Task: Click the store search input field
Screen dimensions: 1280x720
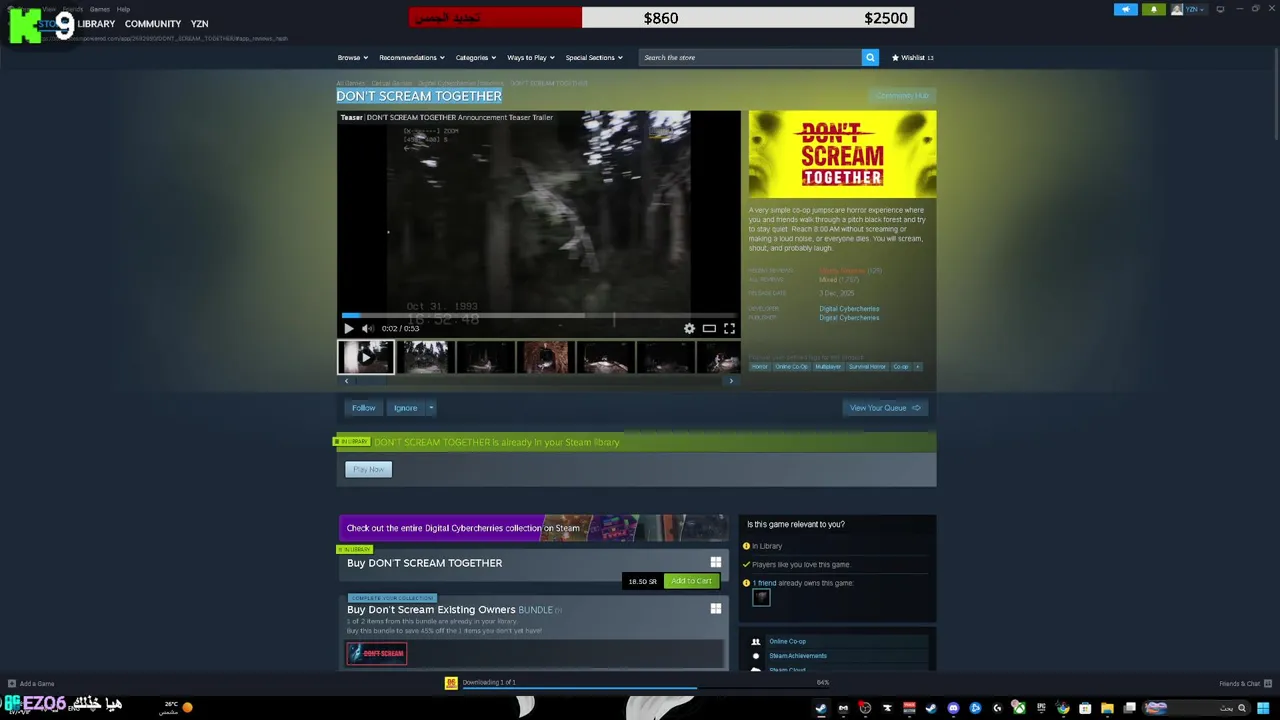Action: [x=750, y=57]
